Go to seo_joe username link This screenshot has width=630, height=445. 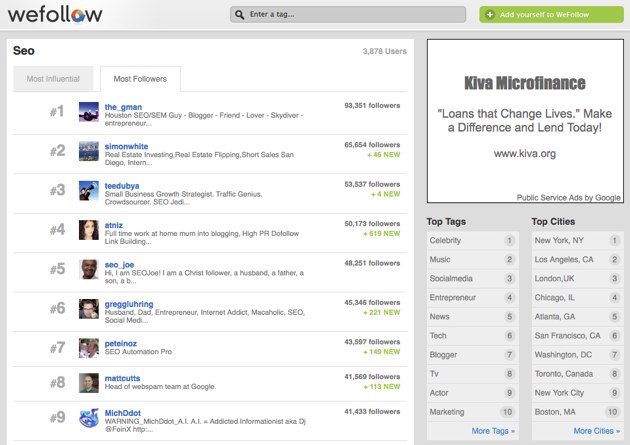coord(119,264)
